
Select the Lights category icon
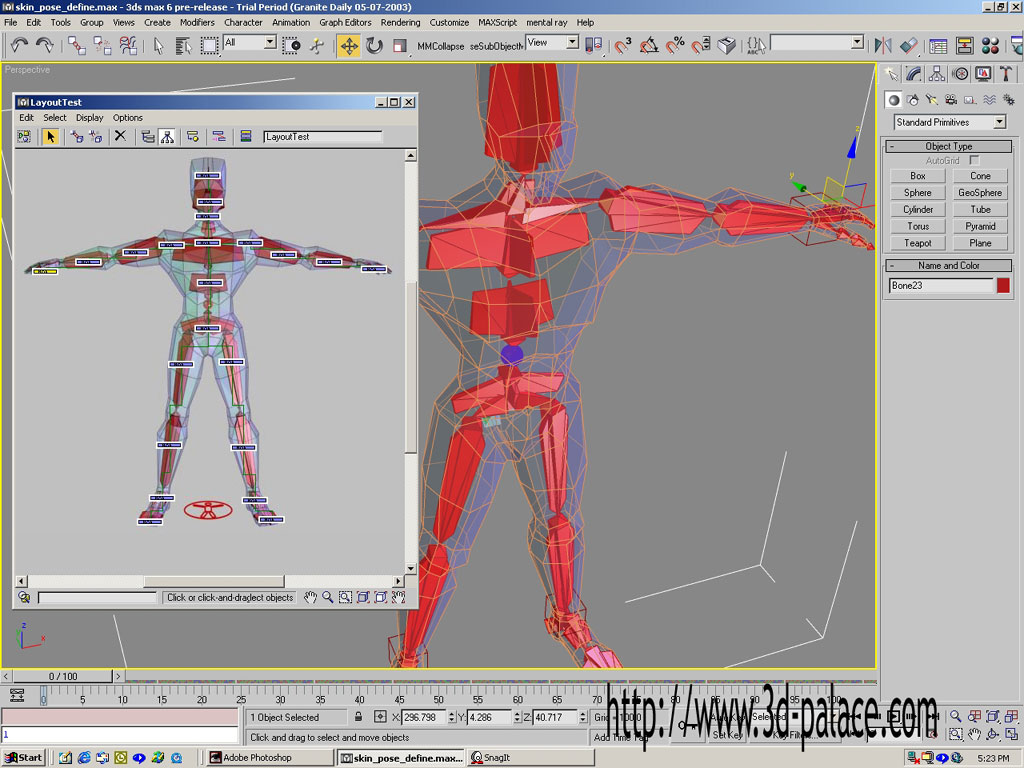tap(931, 100)
